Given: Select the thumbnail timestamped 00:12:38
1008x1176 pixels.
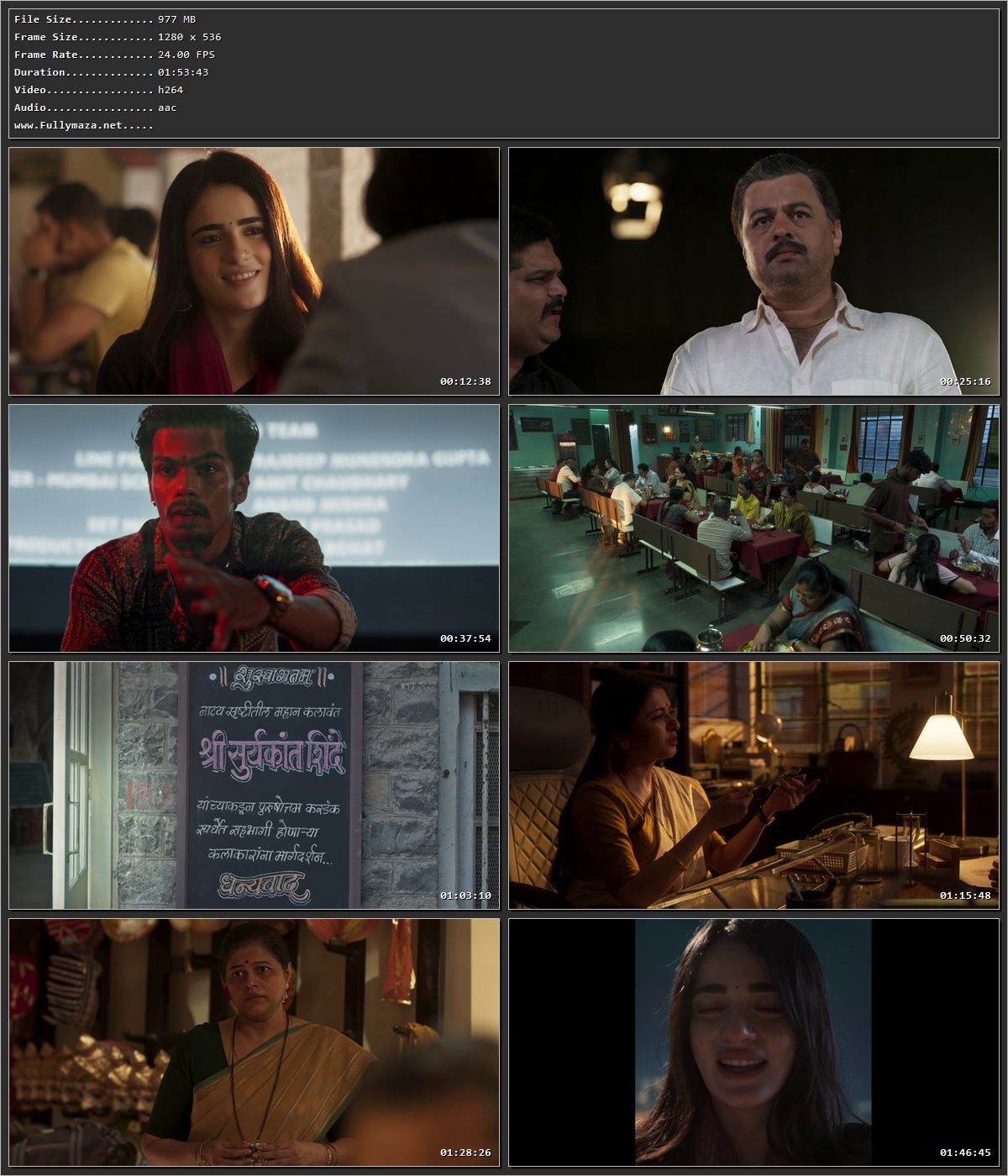Looking at the screenshot, I should coord(255,271).
